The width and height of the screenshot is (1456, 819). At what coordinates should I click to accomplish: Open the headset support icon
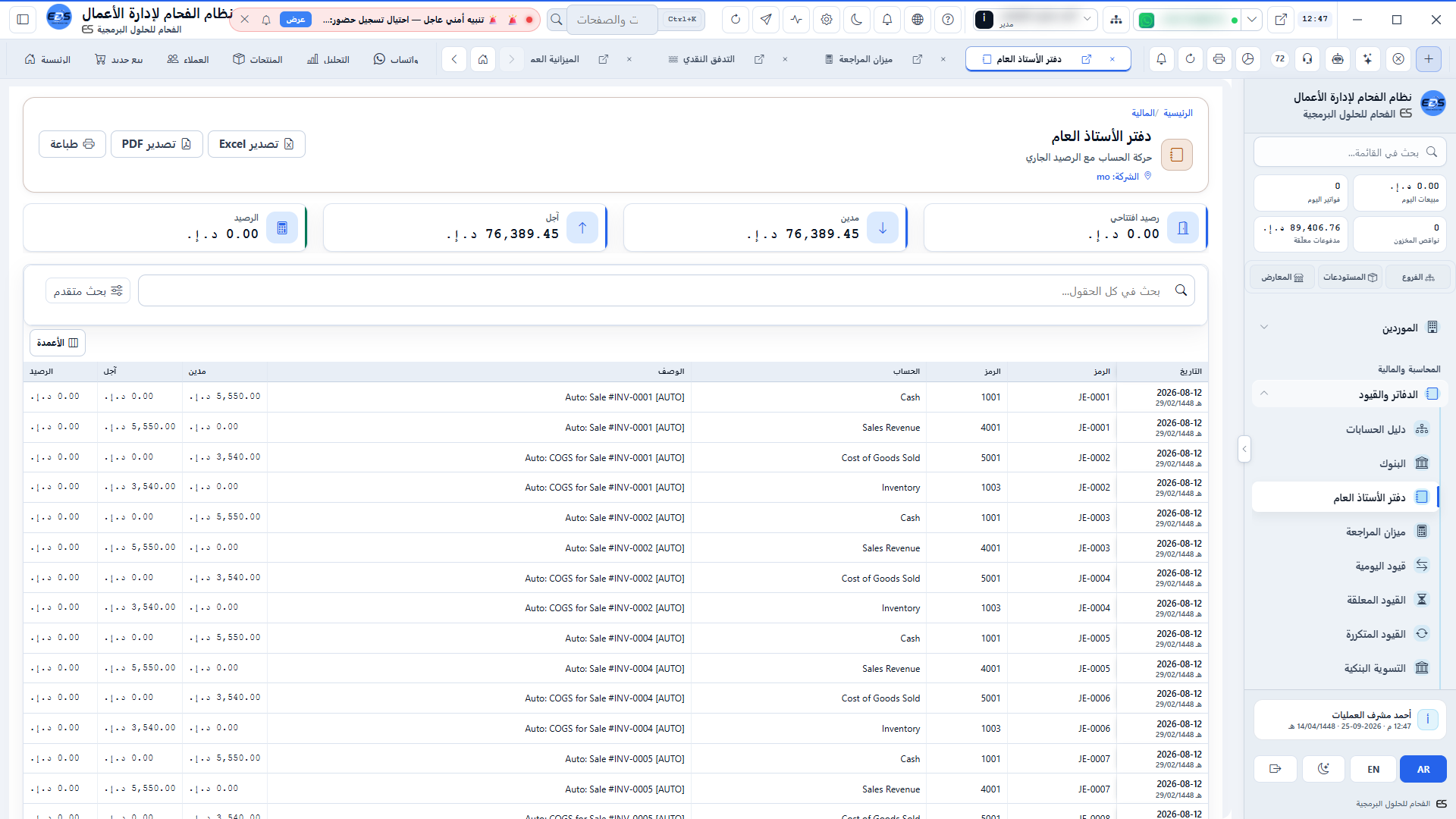tap(1308, 59)
